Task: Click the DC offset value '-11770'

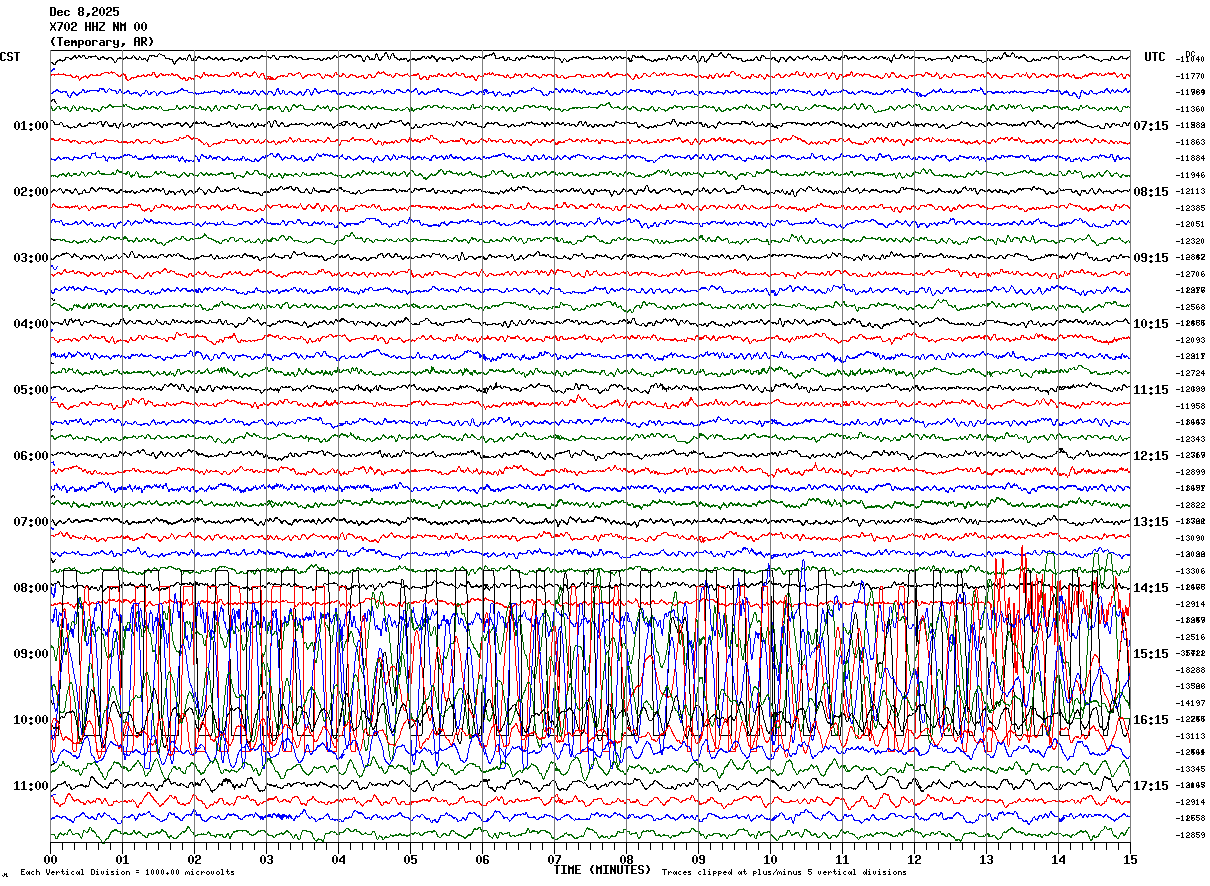Action: (x=1190, y=77)
